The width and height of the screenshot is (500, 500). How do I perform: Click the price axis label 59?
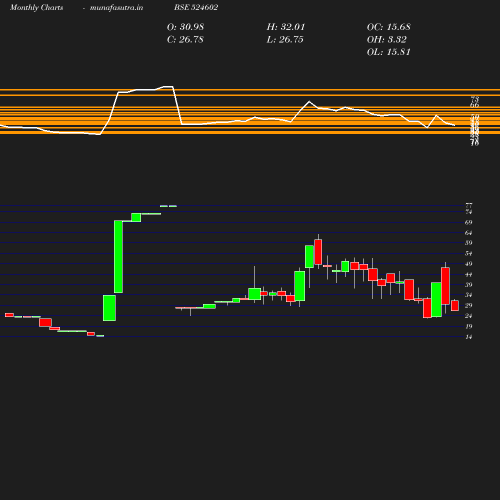point(469,243)
